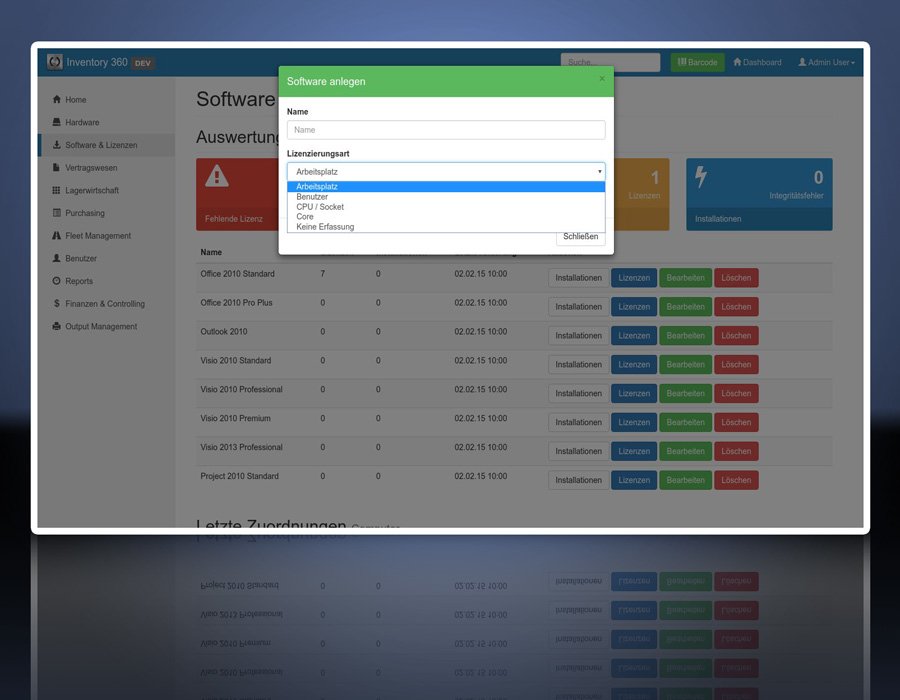Click the Inventory 360 logo icon
The height and width of the screenshot is (700, 900).
point(55,62)
